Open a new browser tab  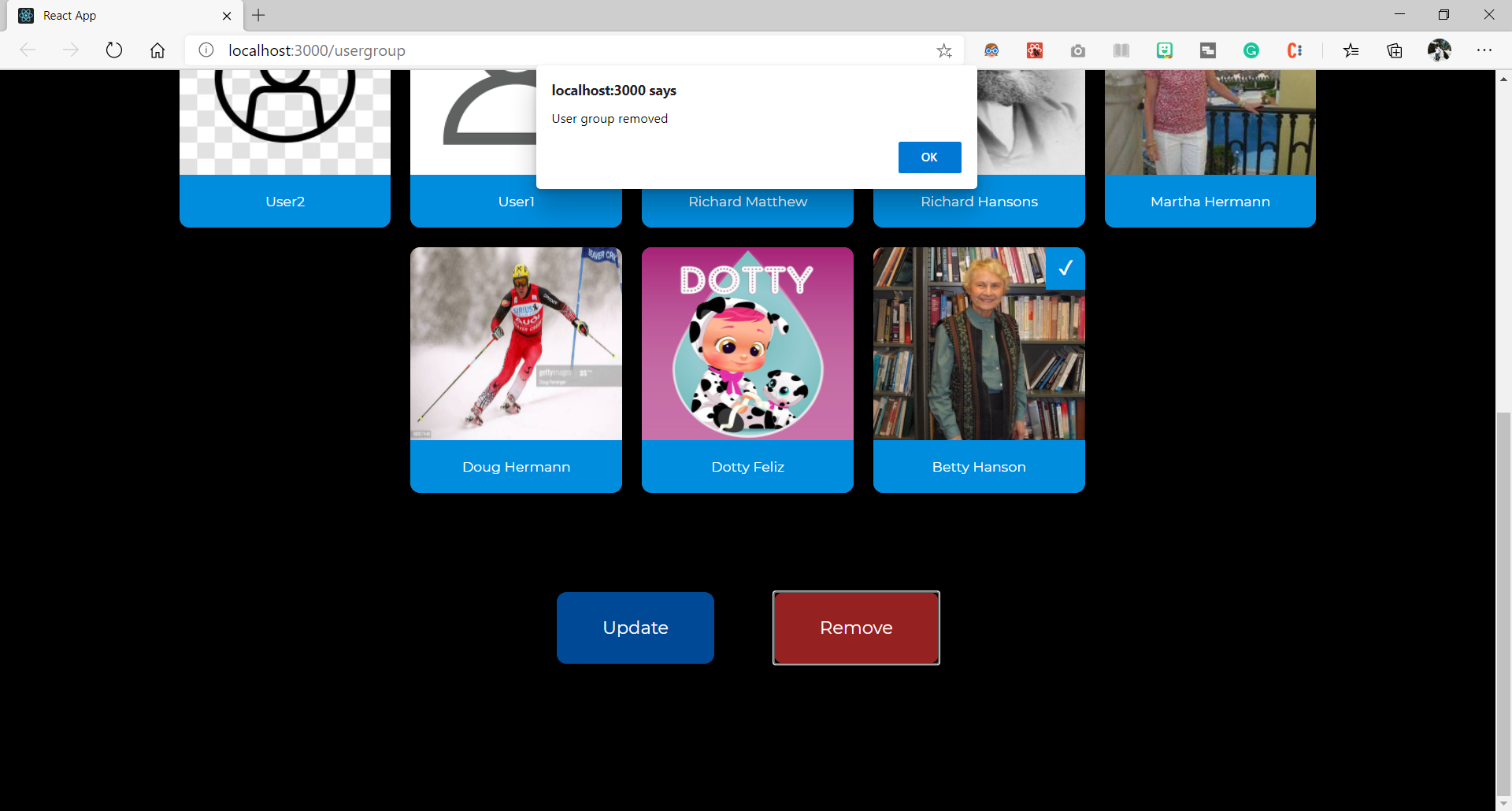coord(258,15)
